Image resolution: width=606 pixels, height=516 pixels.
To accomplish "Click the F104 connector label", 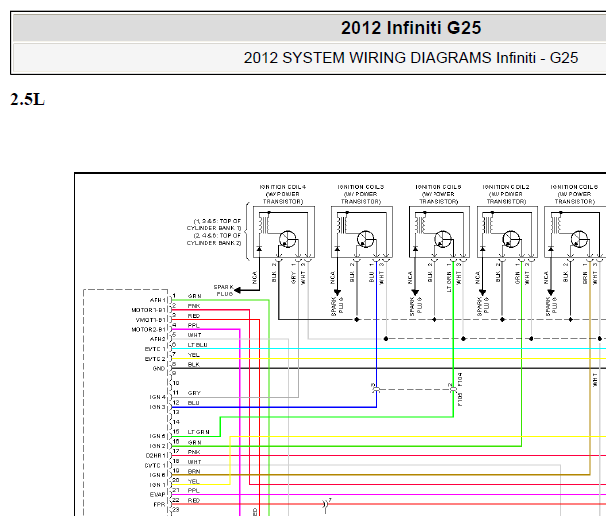I will tap(460, 380).
